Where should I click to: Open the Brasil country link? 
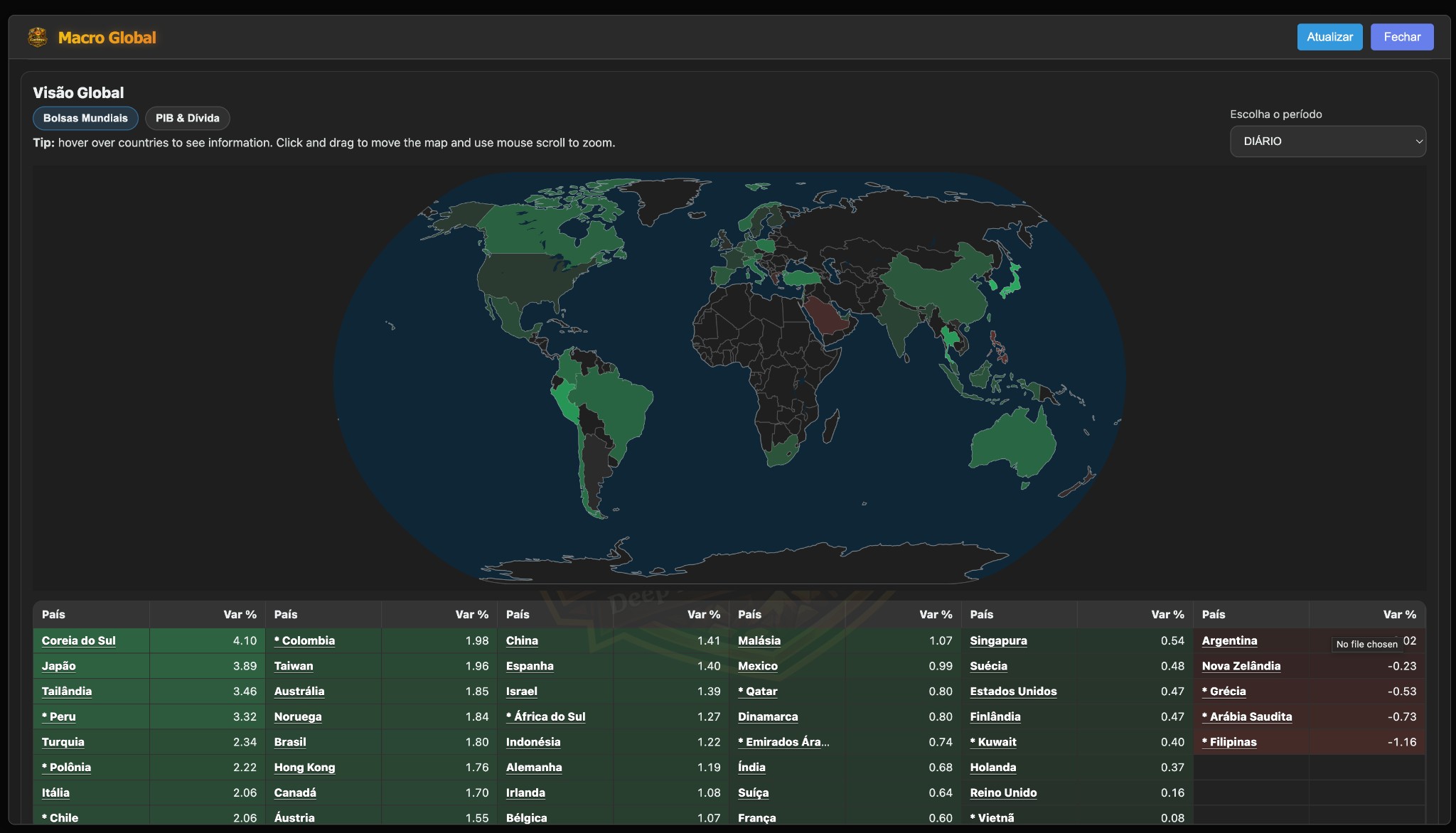(x=289, y=741)
